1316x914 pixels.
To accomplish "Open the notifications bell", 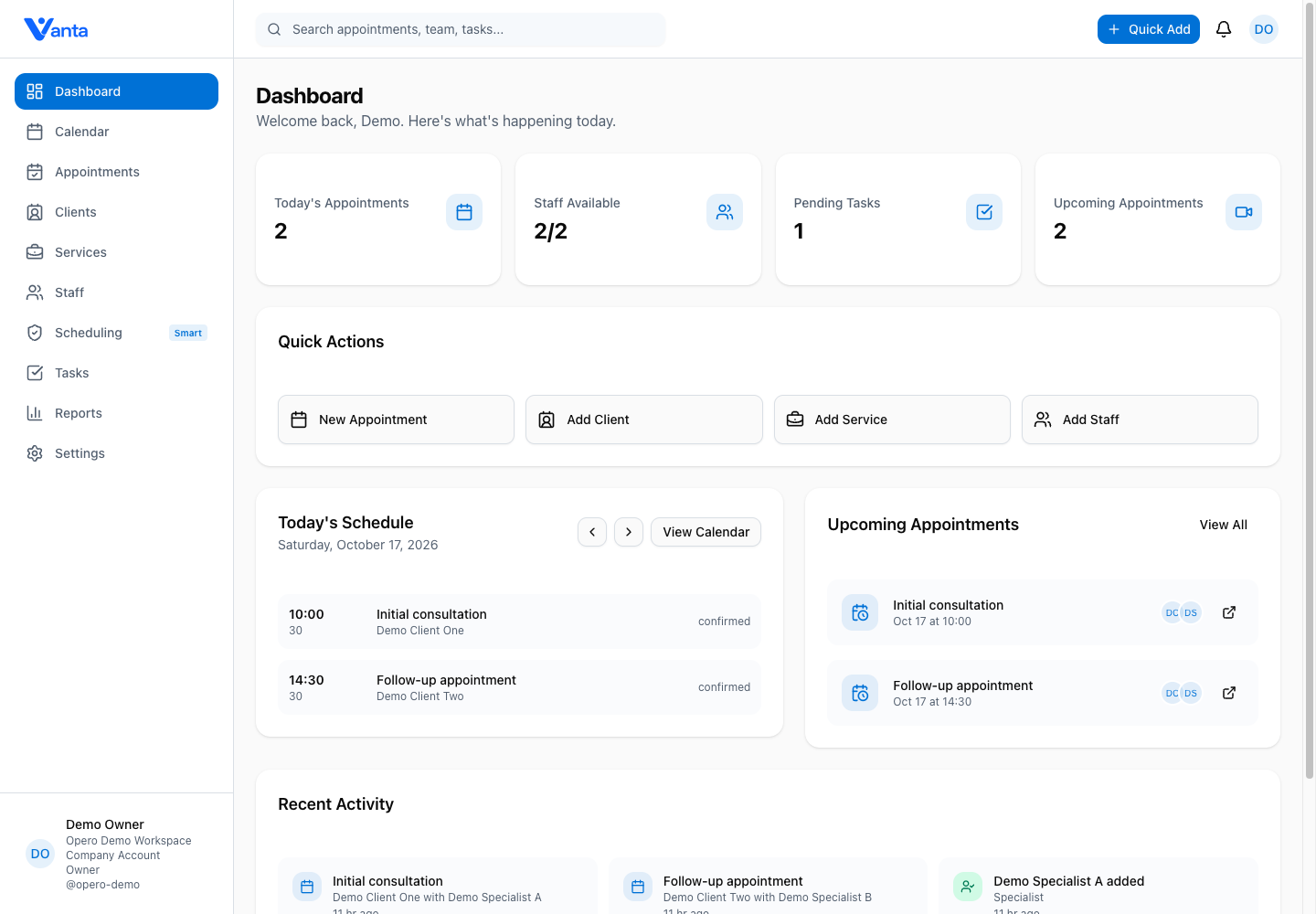I will (x=1224, y=29).
